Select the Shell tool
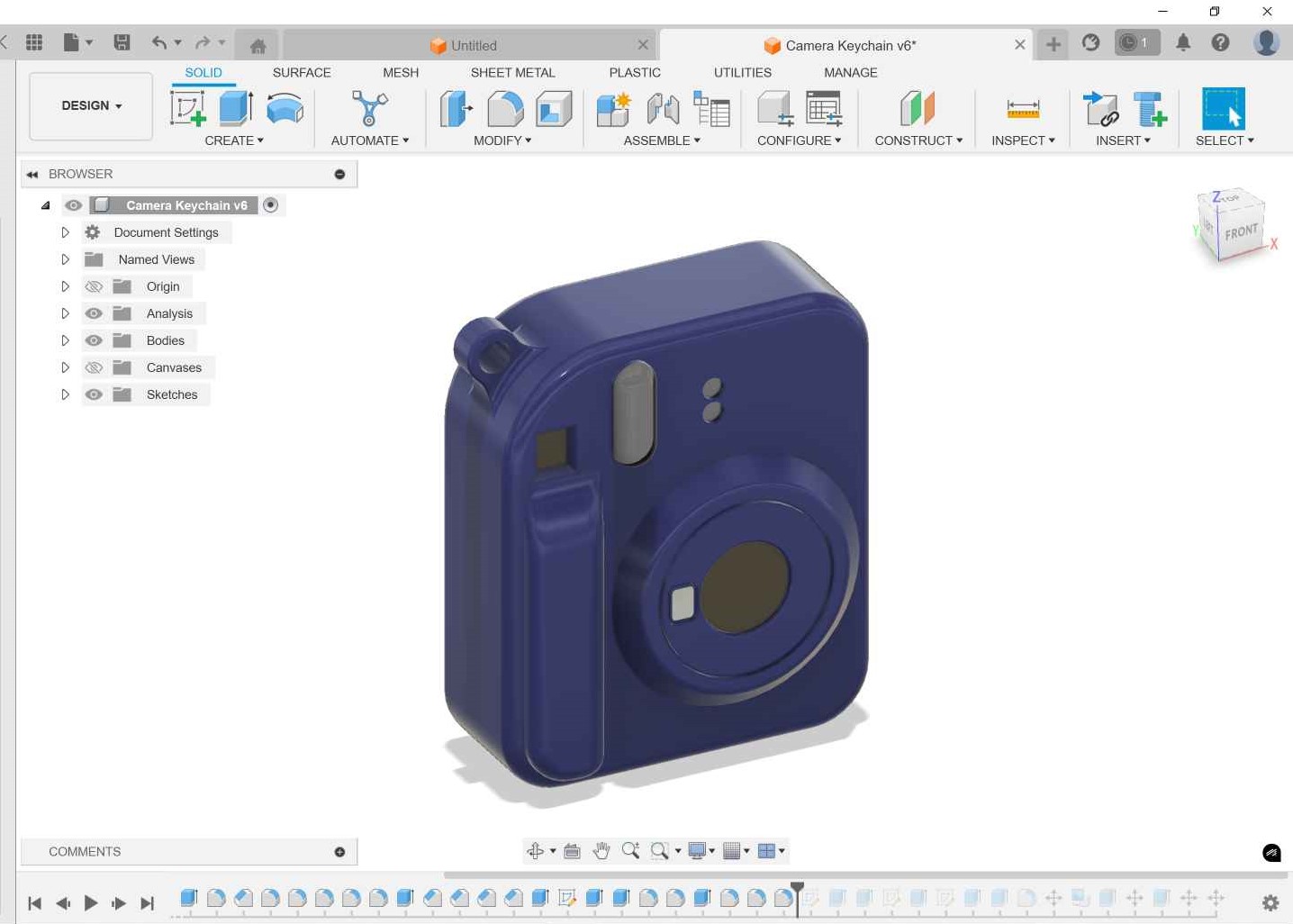Image resolution: width=1293 pixels, height=924 pixels. click(554, 109)
